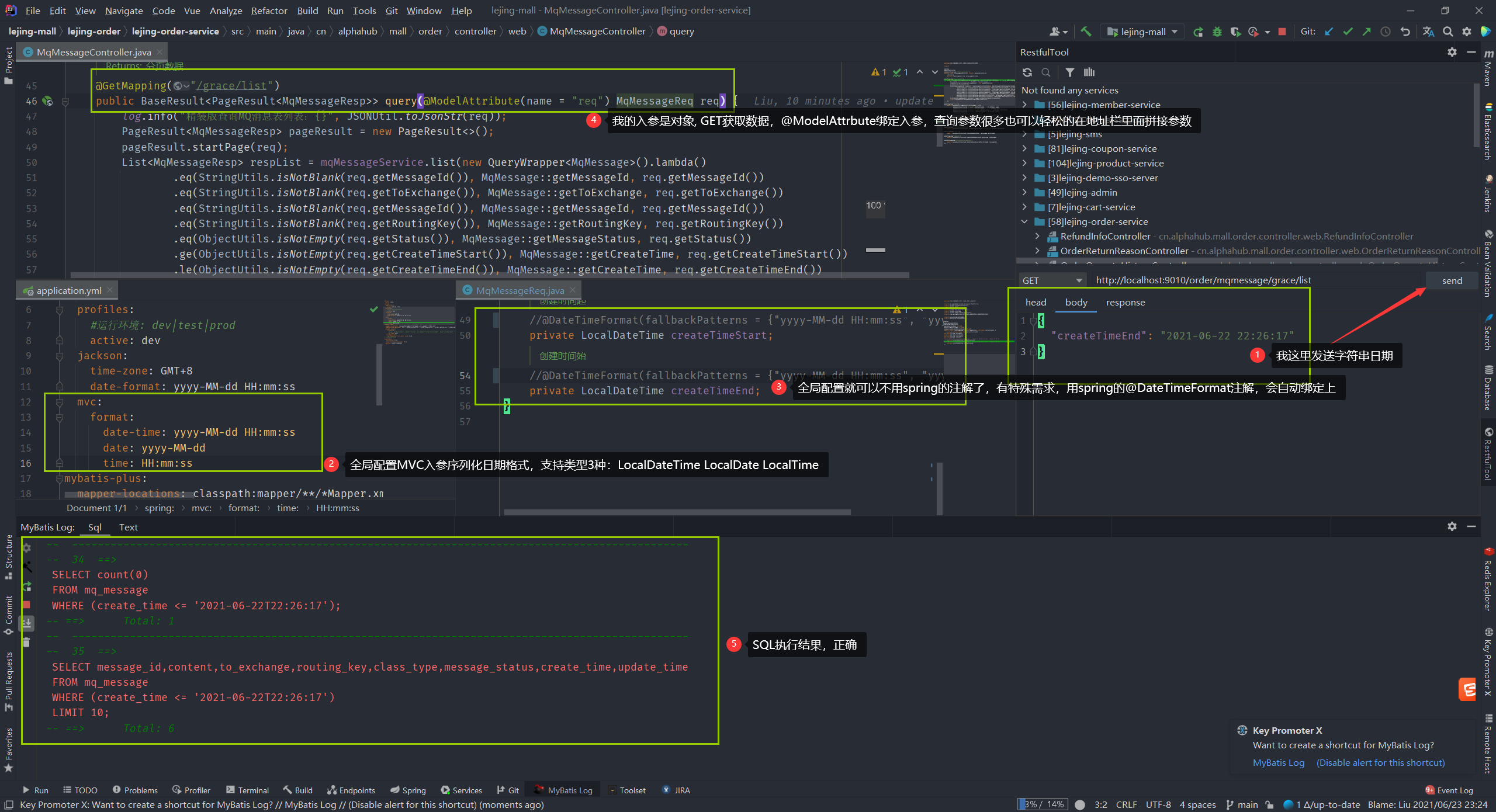Click Disable alert for this shortcut link

[1380, 763]
